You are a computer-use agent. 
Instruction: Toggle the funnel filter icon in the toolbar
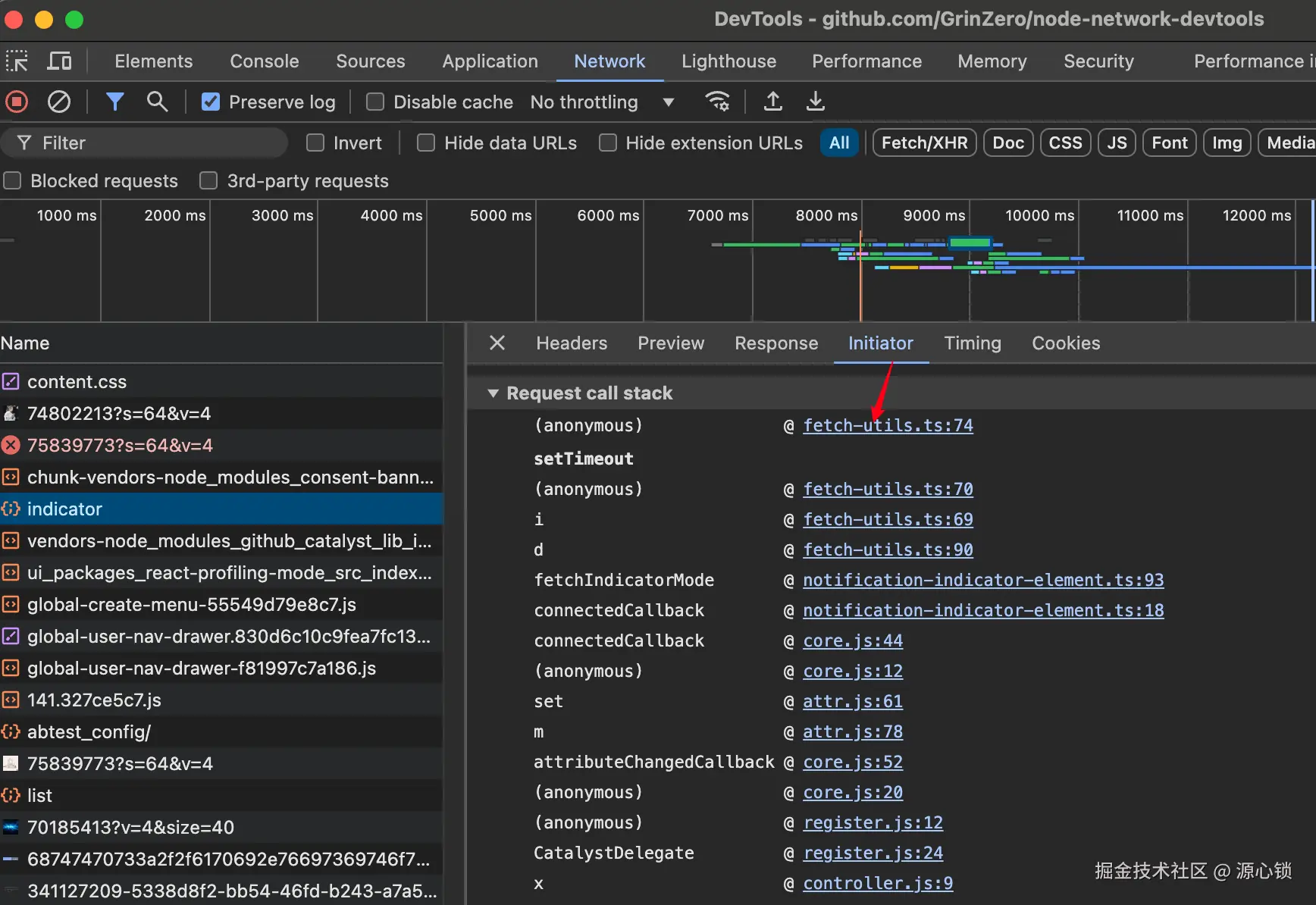tap(114, 102)
